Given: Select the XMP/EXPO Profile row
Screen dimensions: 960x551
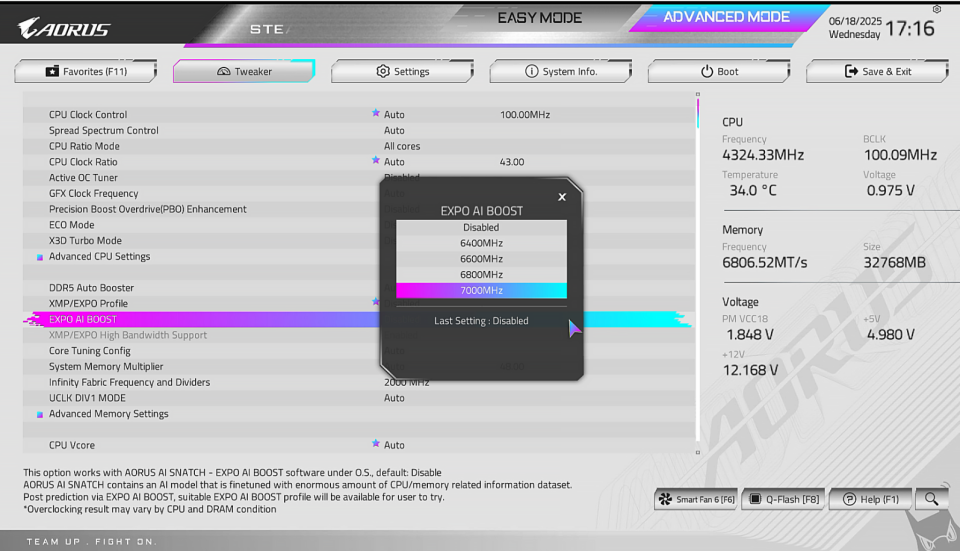Looking at the screenshot, I should pos(359,304).
